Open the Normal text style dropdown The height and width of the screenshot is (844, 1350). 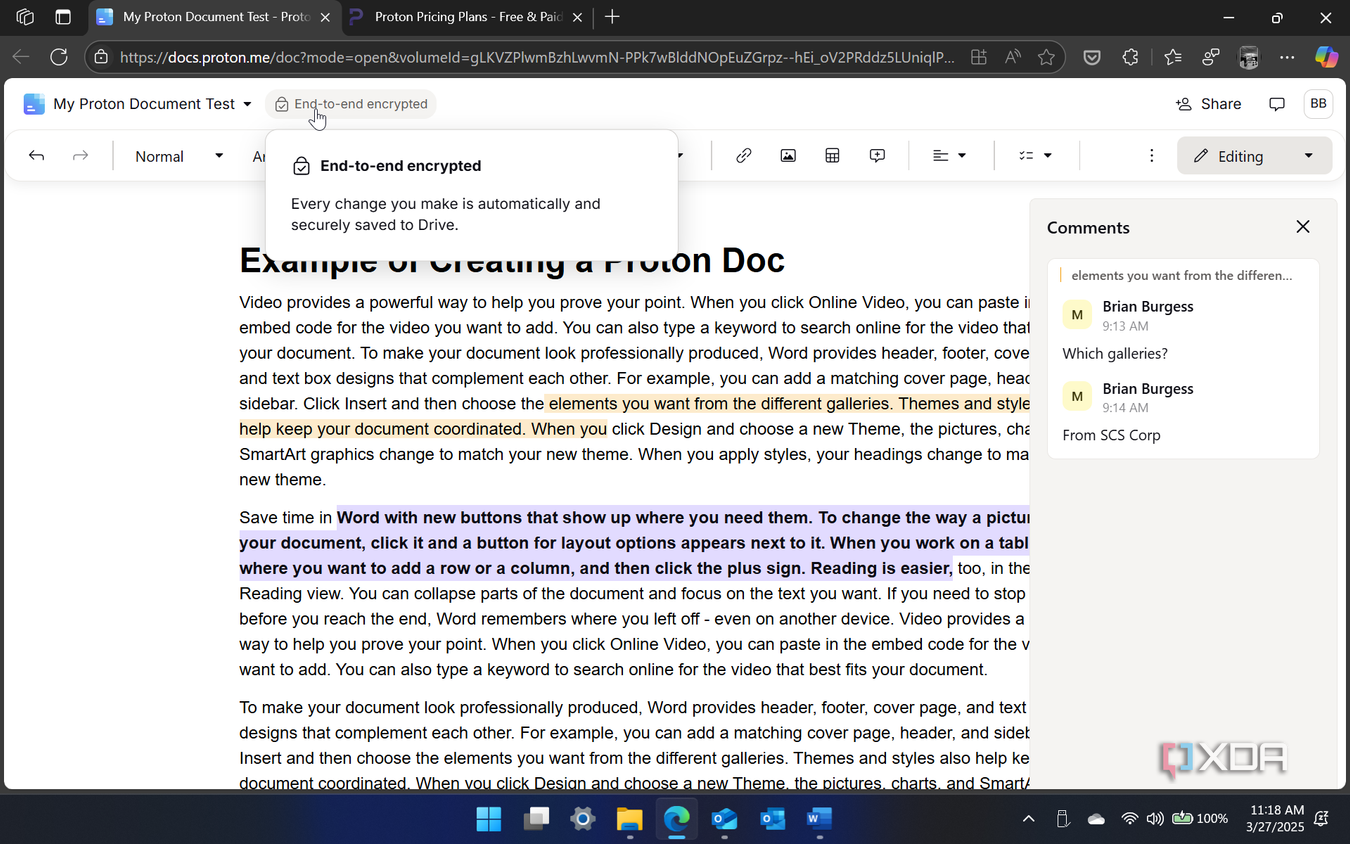(x=179, y=156)
